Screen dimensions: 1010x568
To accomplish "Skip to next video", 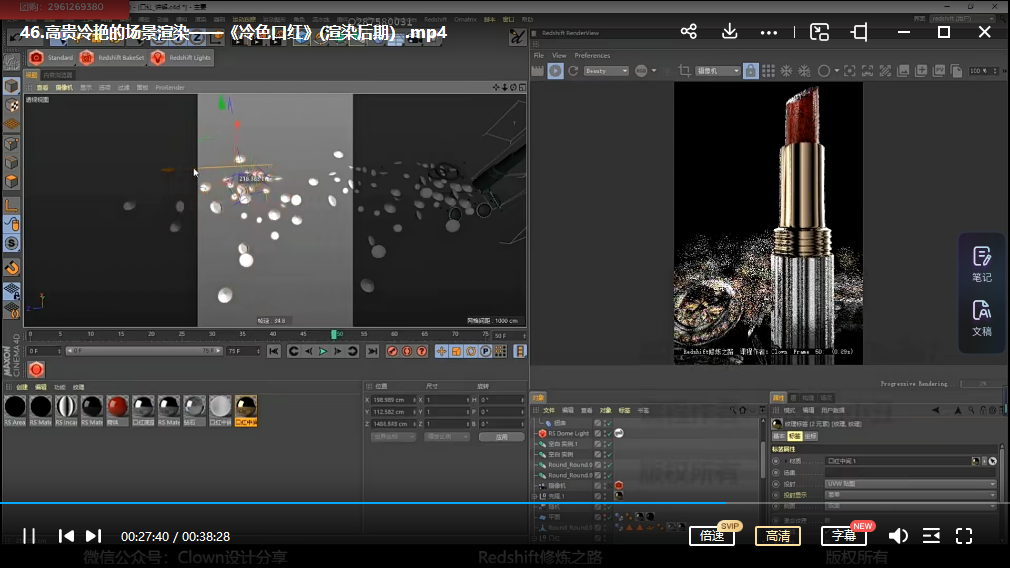I will 93,536.
